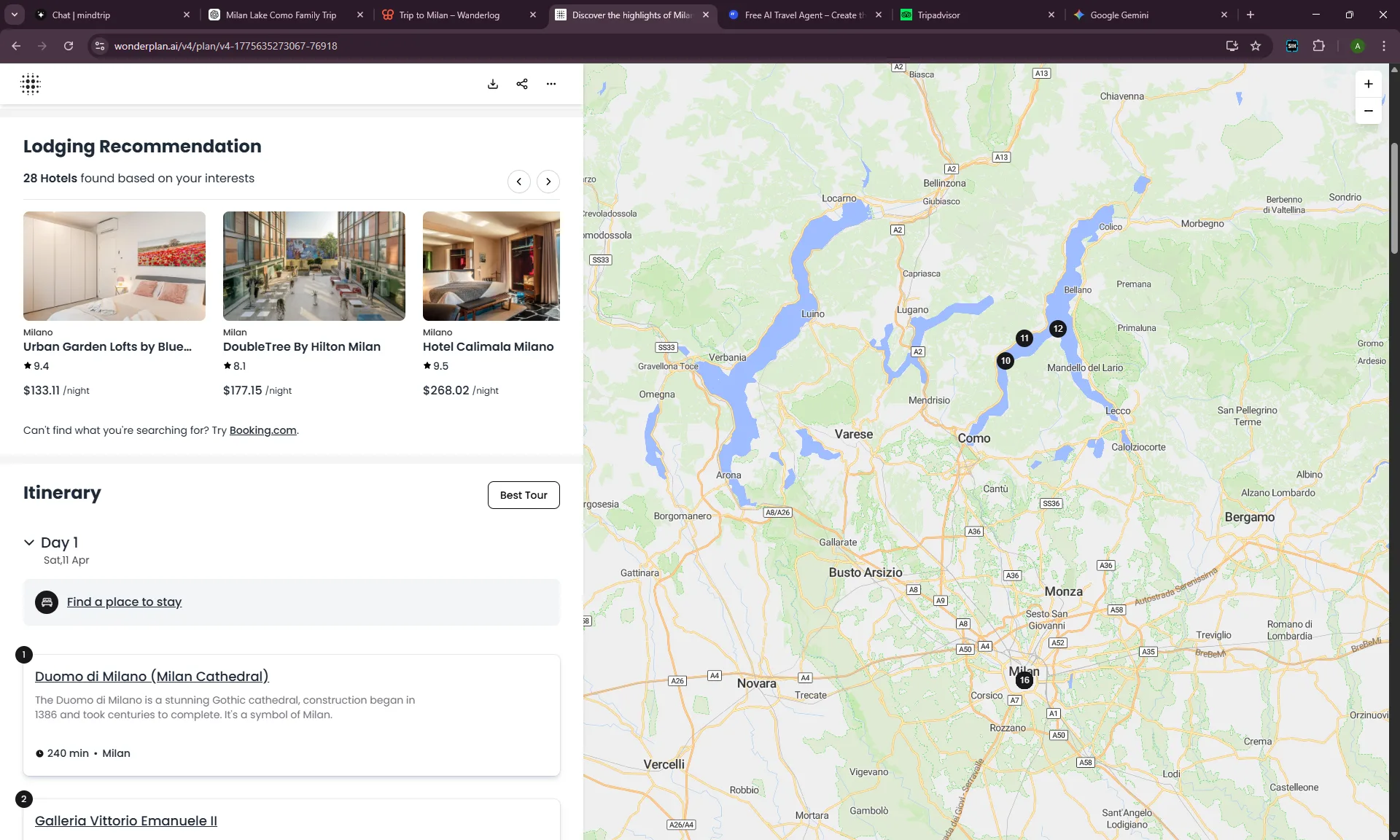Click the Bergamo label on the map
Image resolution: width=1400 pixels, height=840 pixels.
[x=1250, y=517]
